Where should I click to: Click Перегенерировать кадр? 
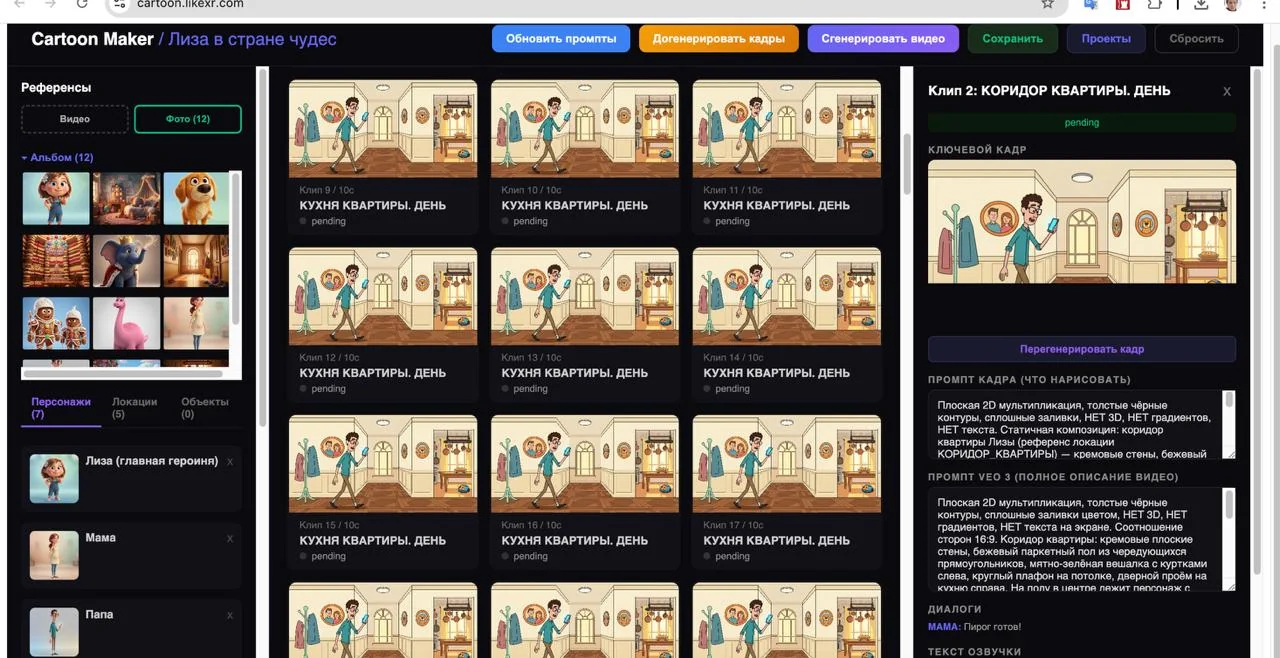coord(1082,349)
